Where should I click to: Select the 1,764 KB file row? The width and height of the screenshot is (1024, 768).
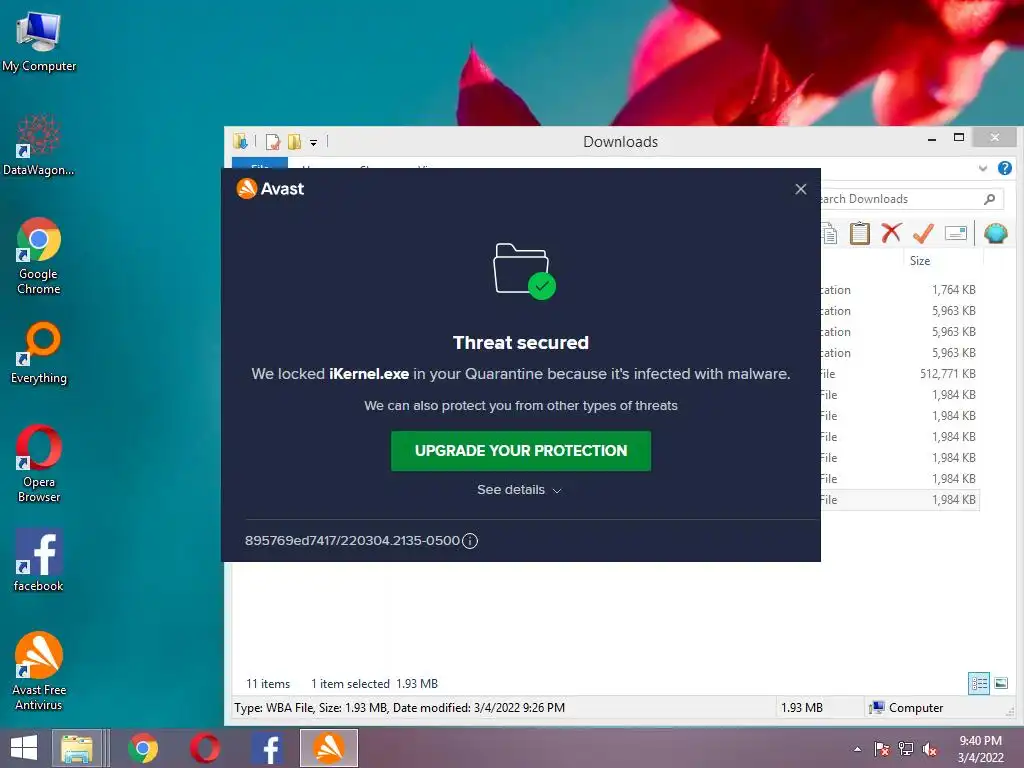(900, 290)
